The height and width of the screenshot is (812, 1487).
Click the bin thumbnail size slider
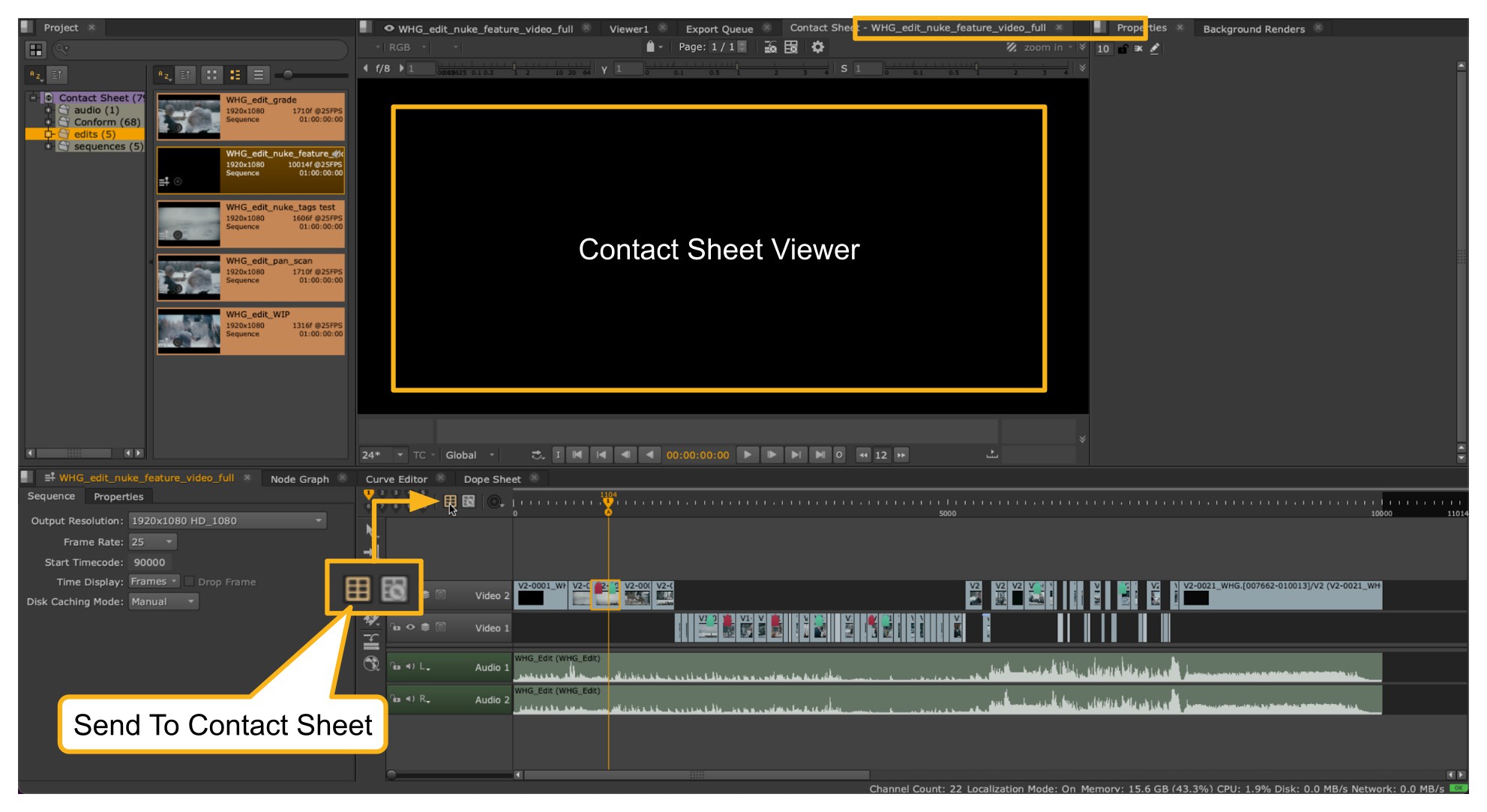pos(288,75)
